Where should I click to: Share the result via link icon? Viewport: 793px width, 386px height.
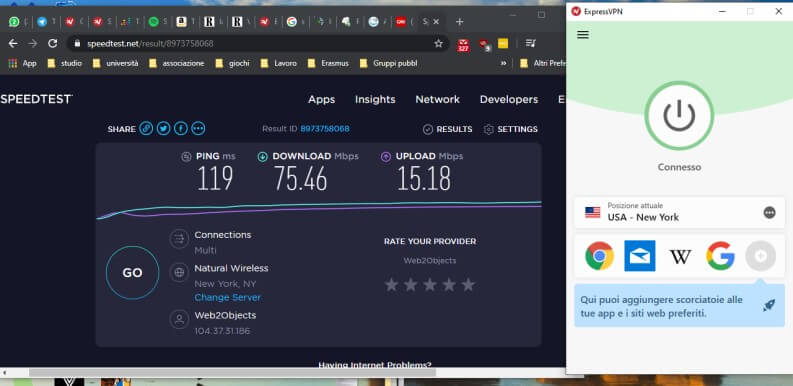click(146, 128)
